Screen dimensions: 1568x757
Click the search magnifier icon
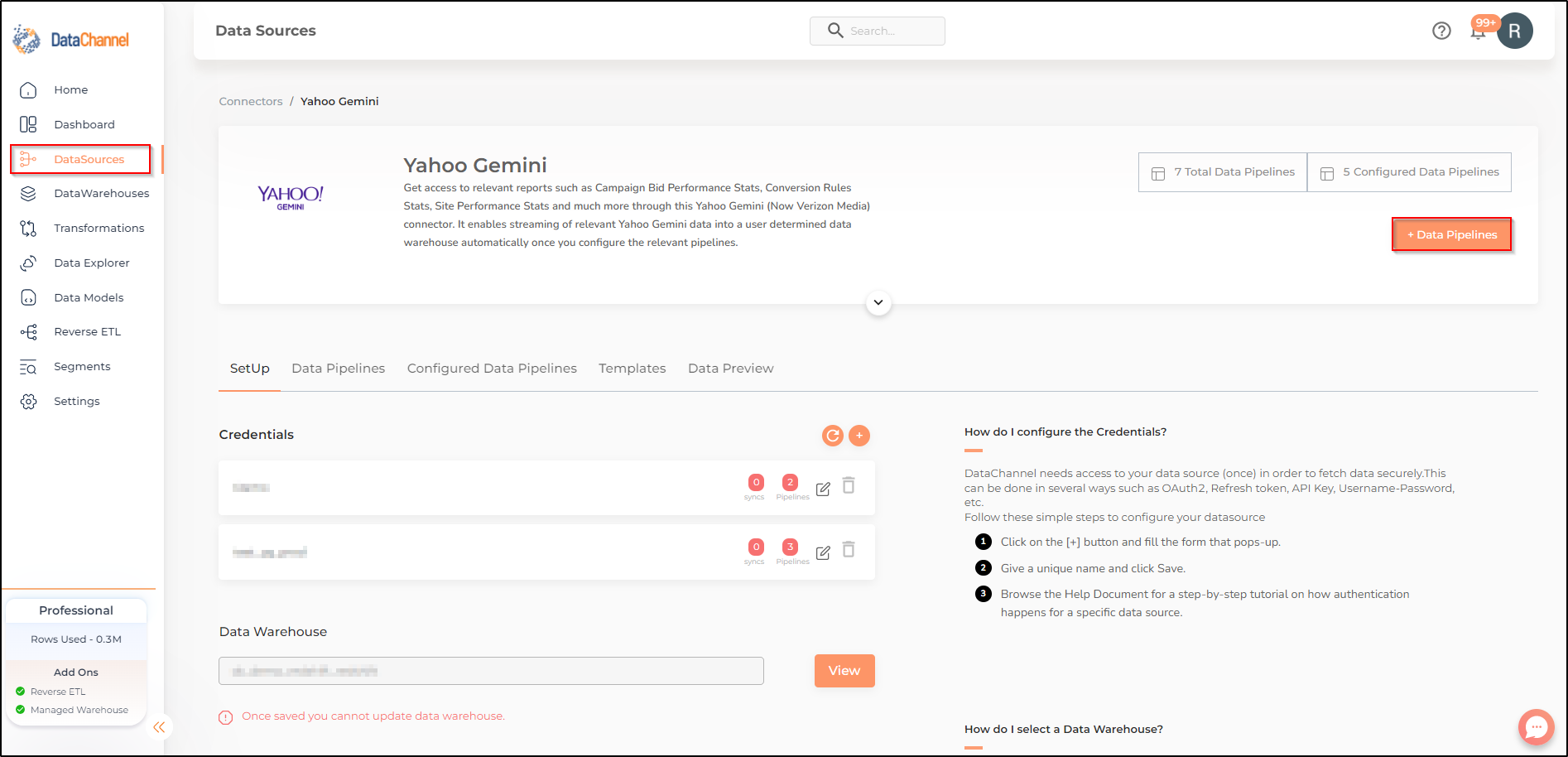point(835,31)
